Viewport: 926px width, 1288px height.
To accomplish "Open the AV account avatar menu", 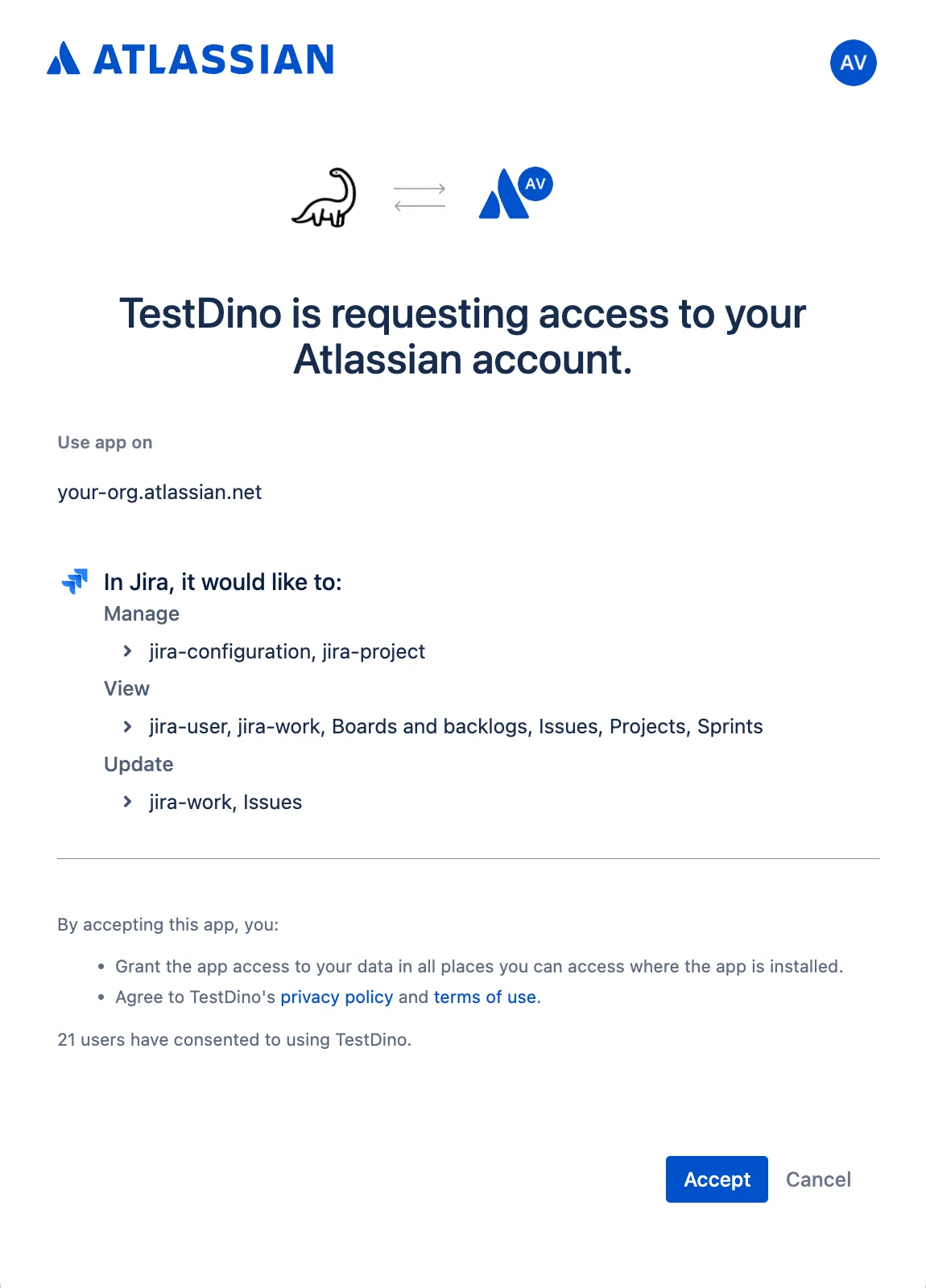I will [853, 63].
